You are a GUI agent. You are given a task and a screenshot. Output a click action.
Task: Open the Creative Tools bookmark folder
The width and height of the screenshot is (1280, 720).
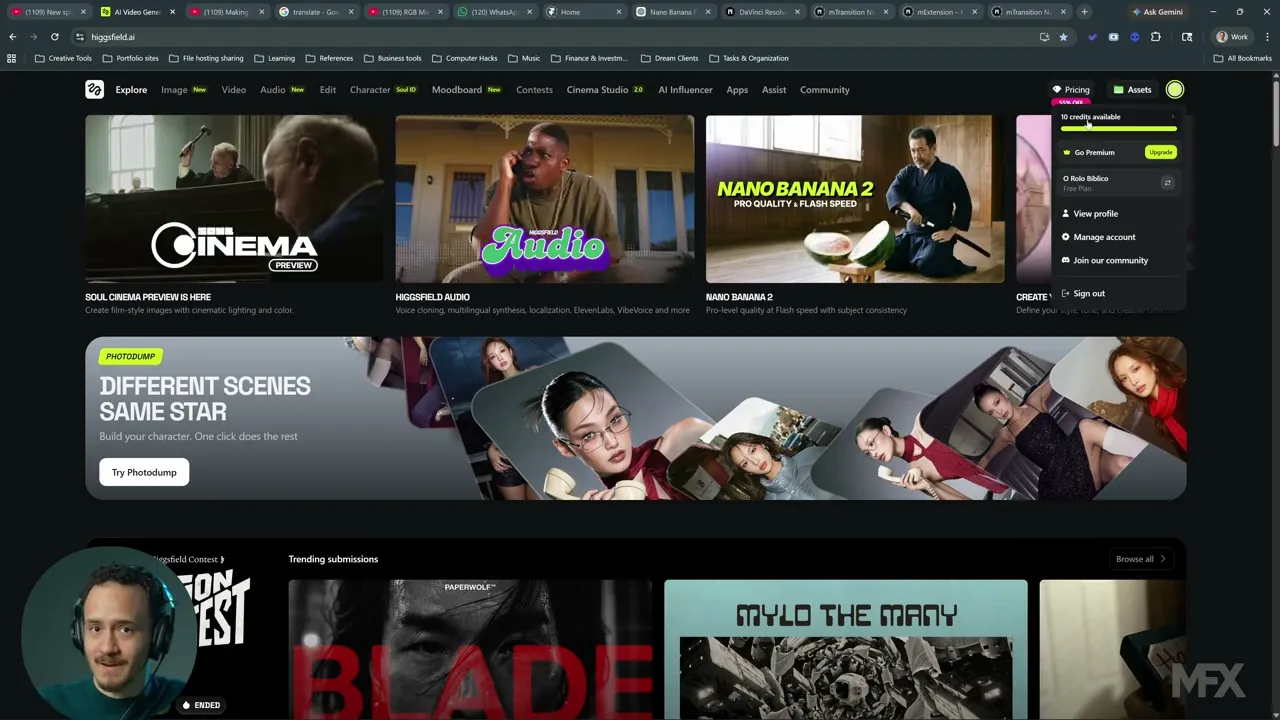[63, 58]
